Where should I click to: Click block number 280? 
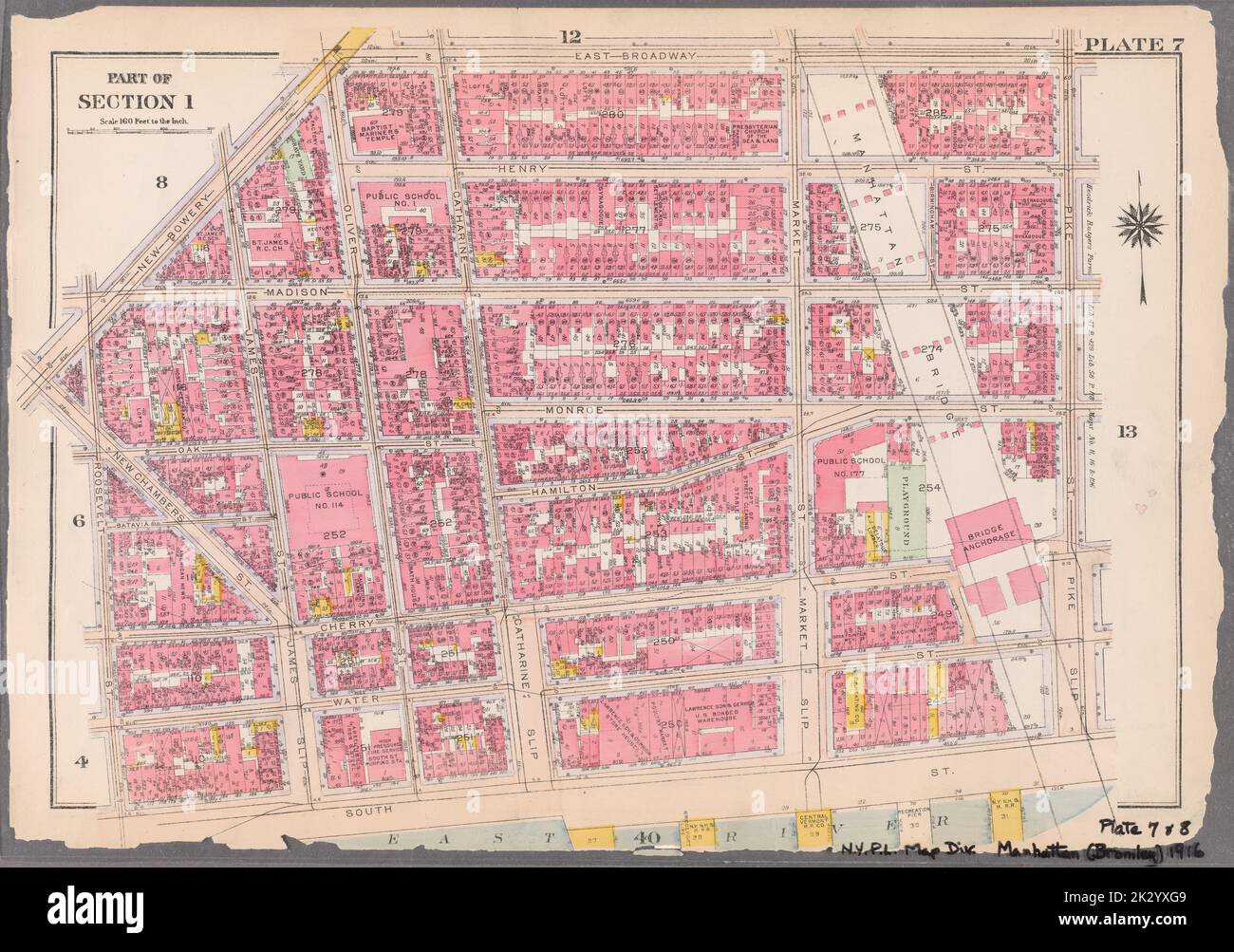(611, 115)
